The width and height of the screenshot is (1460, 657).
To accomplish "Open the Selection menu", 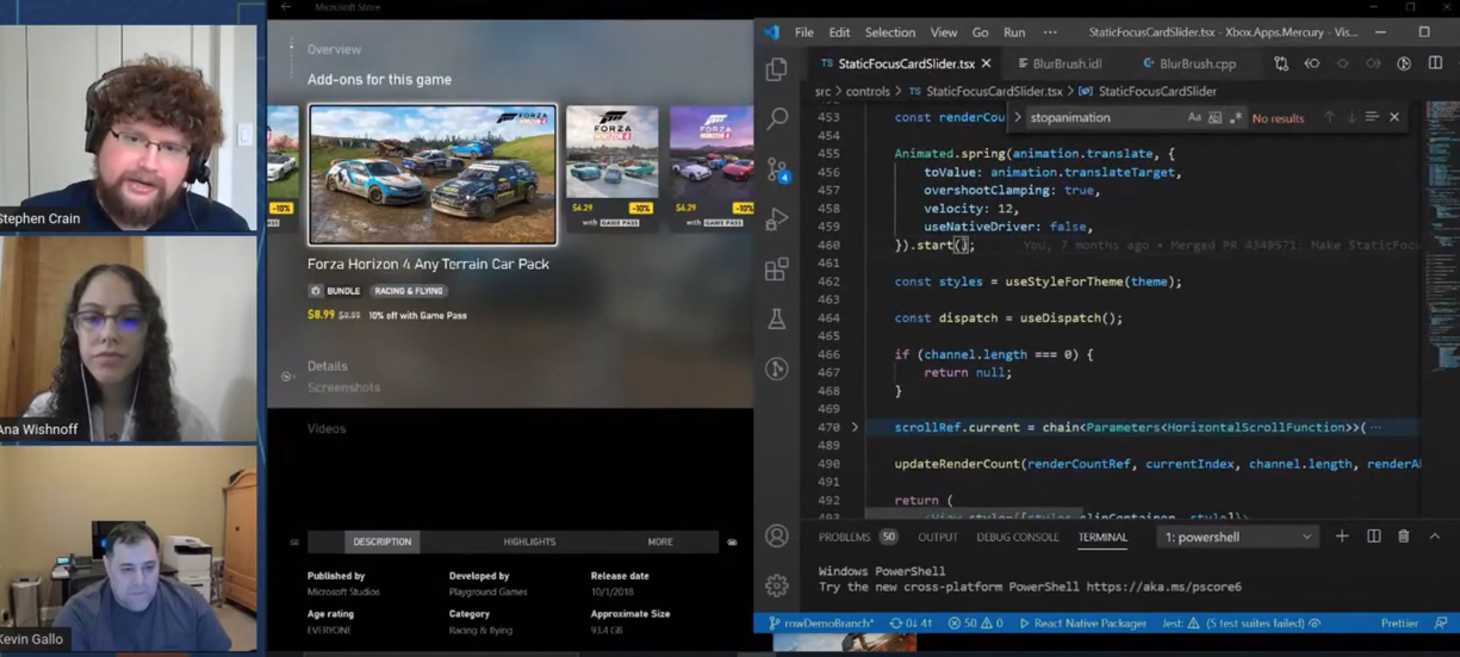I will click(890, 32).
